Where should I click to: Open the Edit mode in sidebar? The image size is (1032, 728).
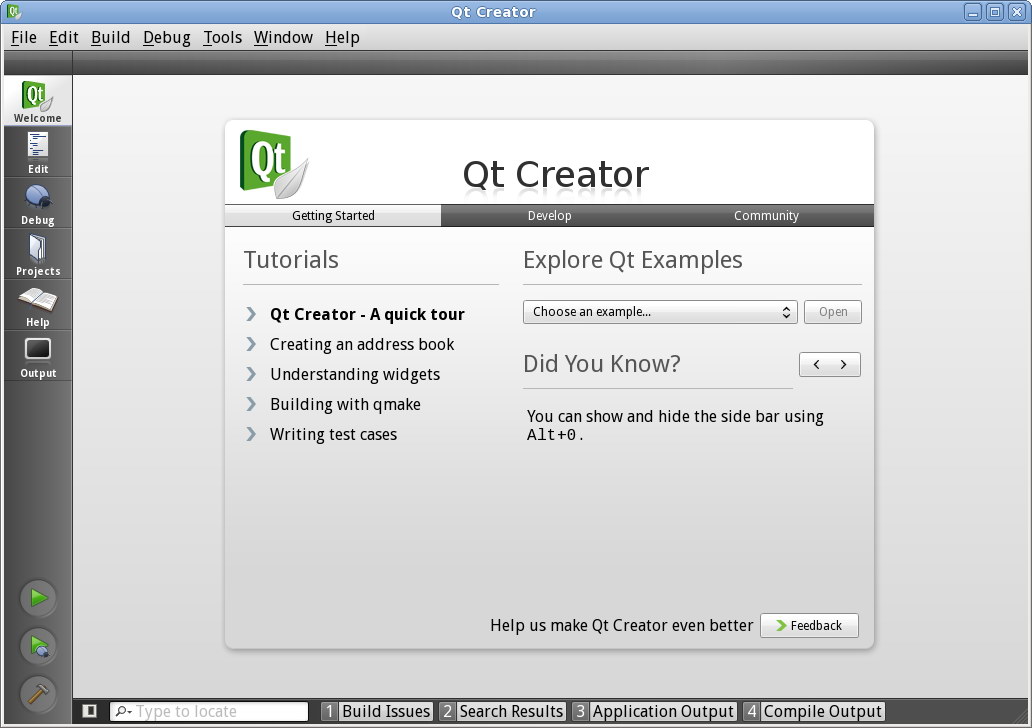pyautogui.click(x=38, y=152)
